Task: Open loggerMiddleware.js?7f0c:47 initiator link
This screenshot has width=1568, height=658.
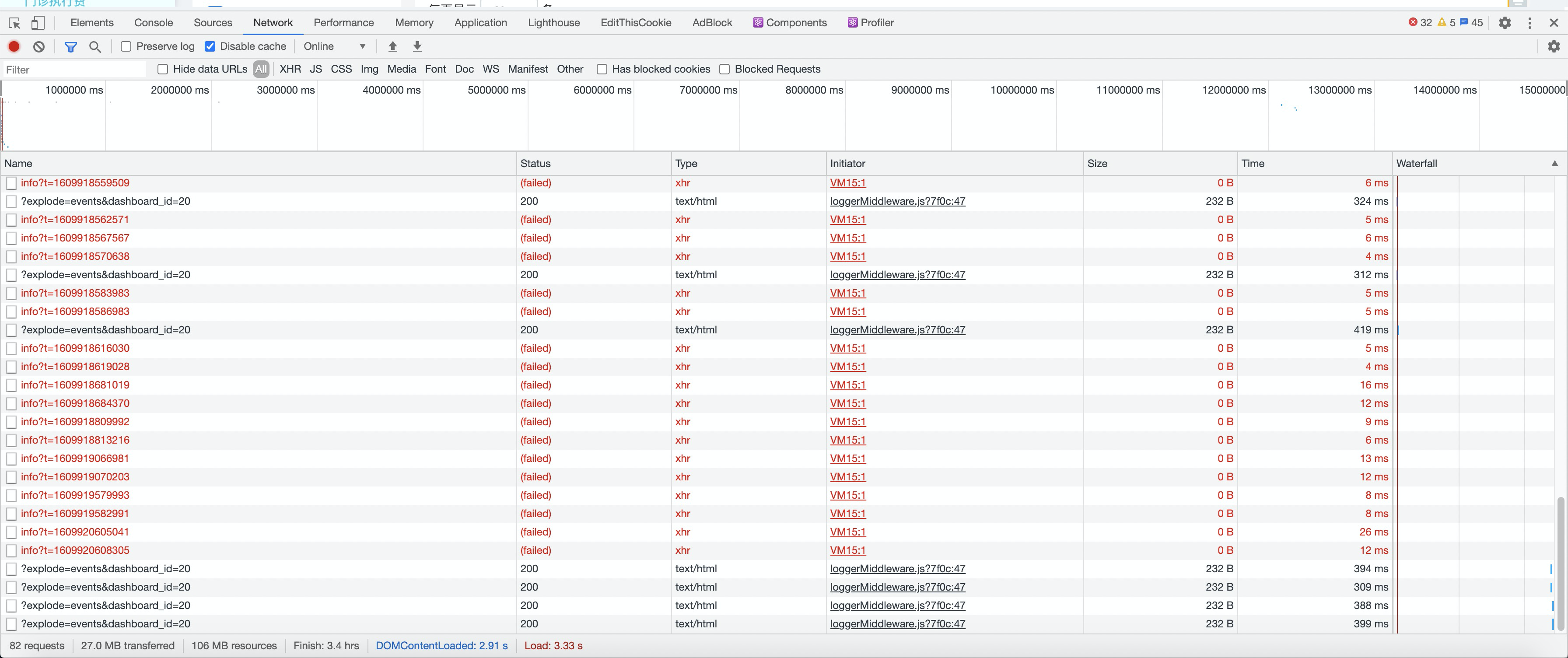Action: (897, 201)
